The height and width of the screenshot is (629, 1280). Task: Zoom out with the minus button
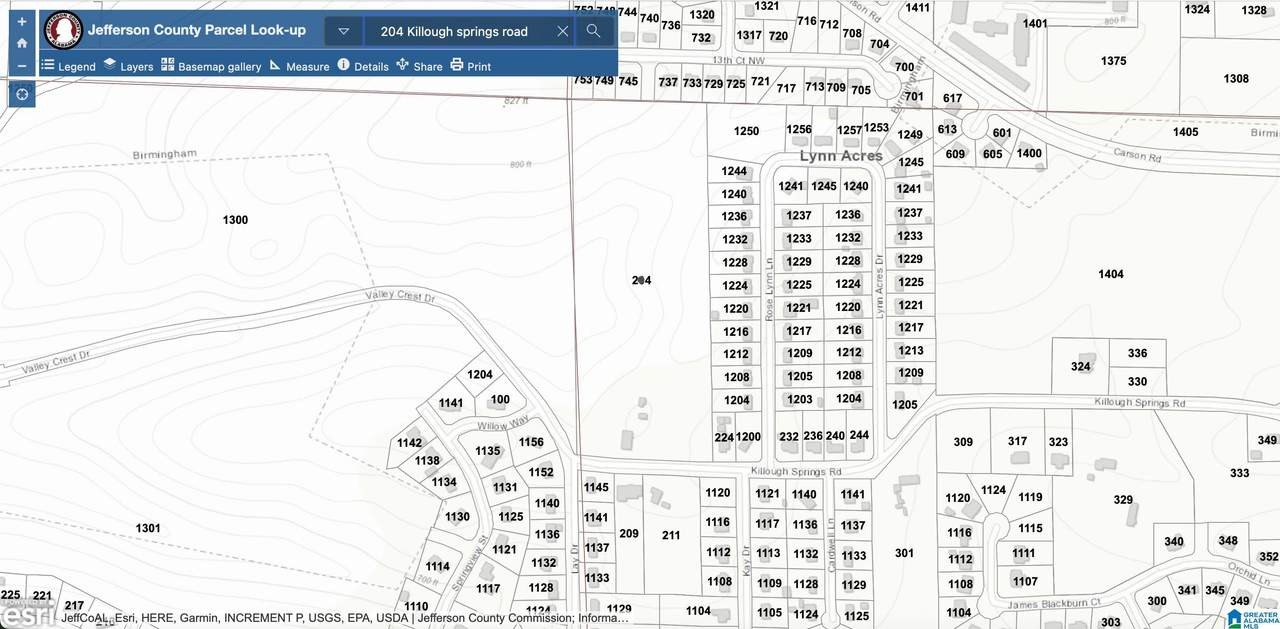coord(22,66)
